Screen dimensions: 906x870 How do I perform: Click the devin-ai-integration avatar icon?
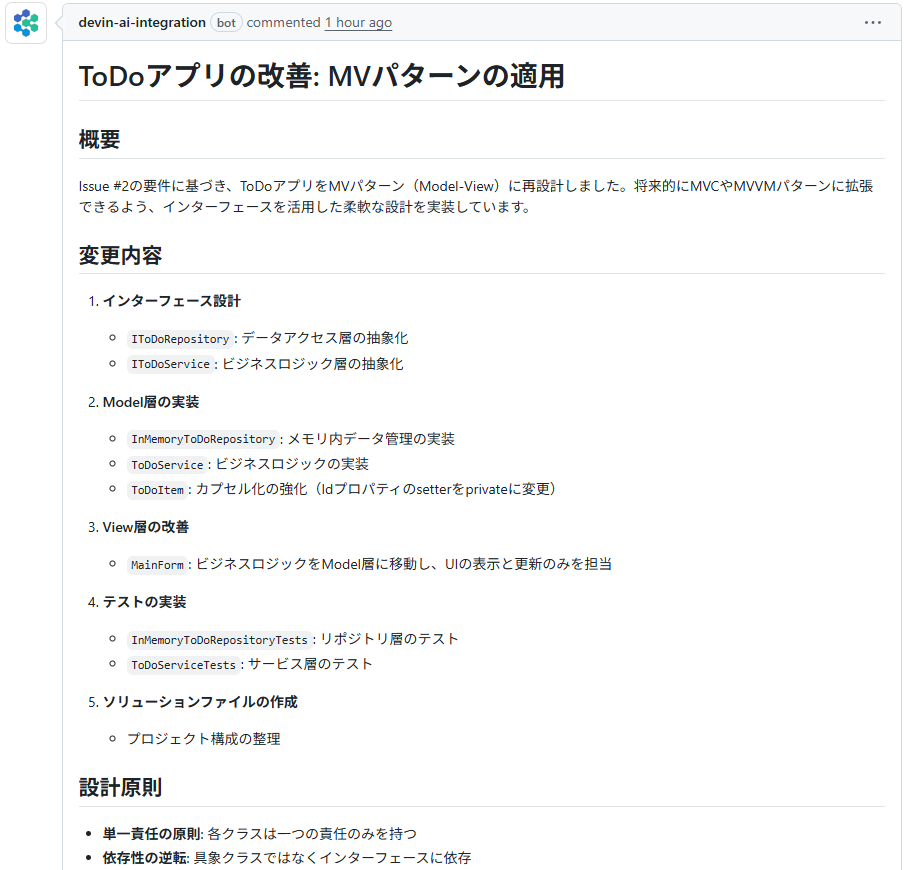pos(26,23)
